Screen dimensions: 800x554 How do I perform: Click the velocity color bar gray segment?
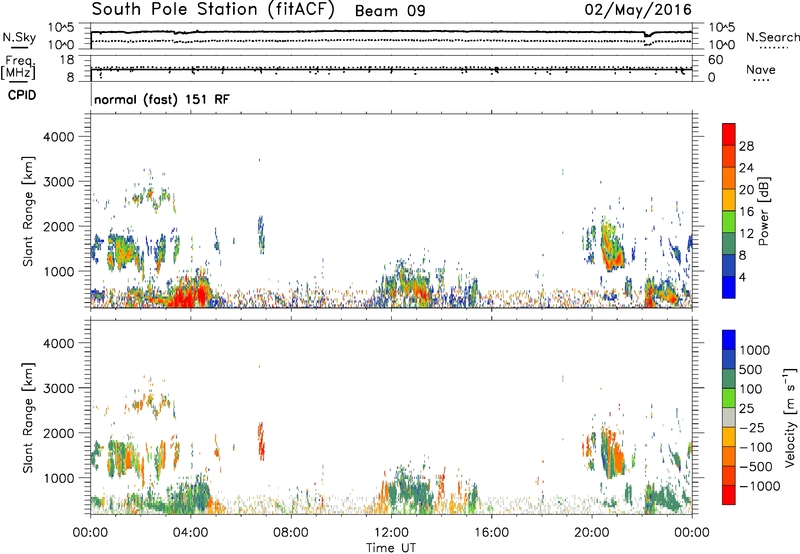728,417
